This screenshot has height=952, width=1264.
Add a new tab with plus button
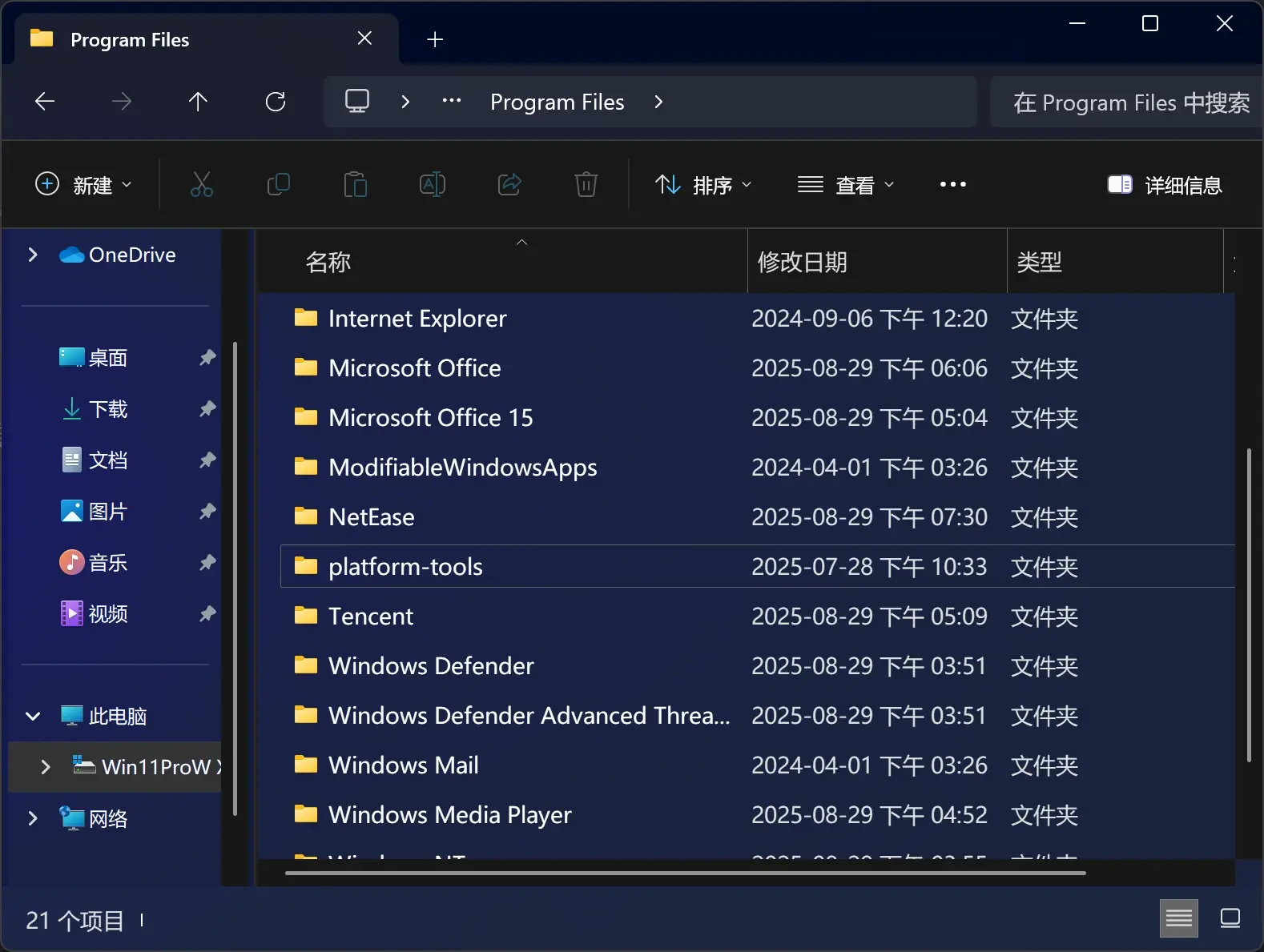pyautogui.click(x=435, y=39)
